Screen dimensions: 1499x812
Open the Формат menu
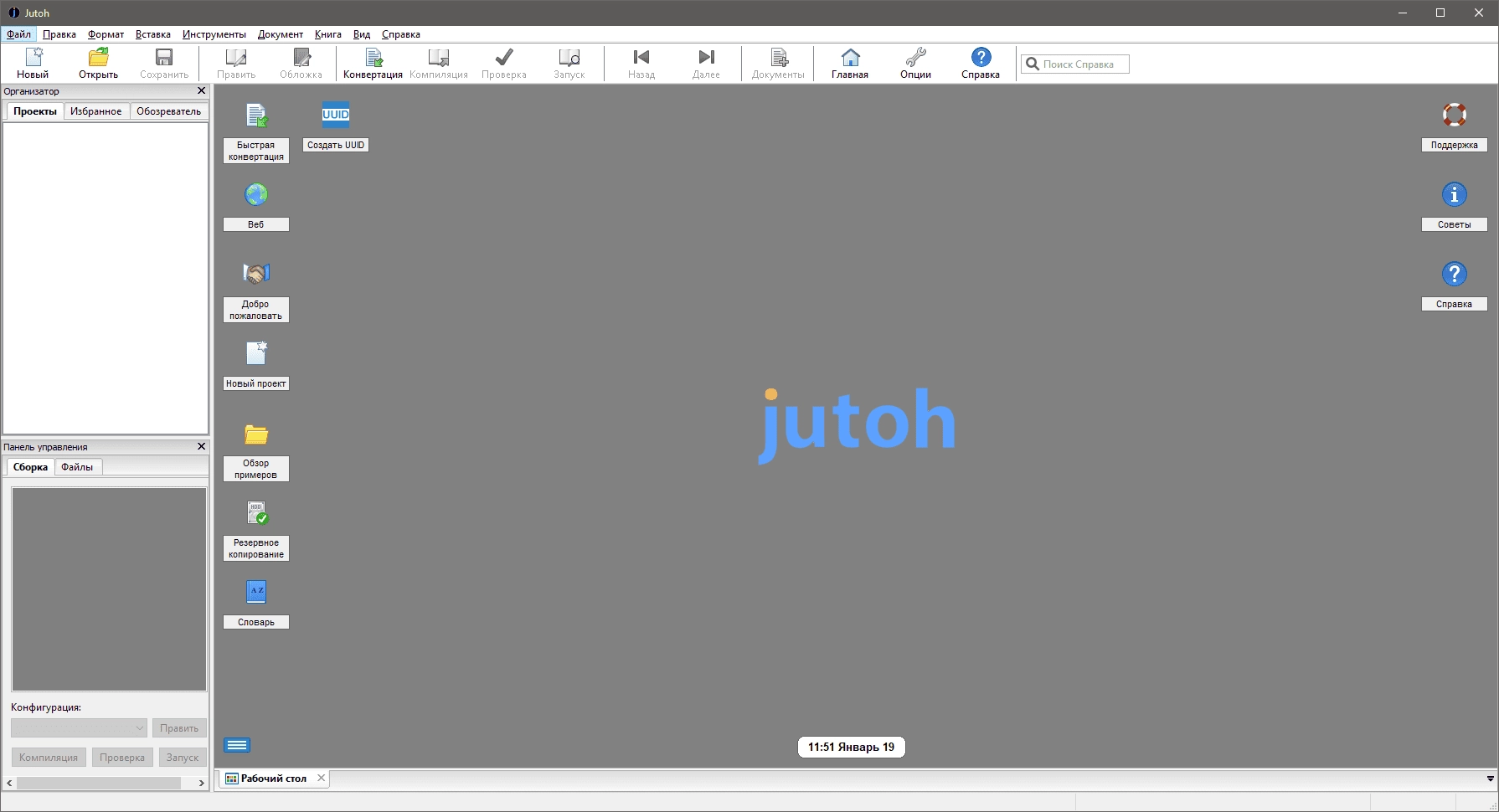(x=106, y=34)
